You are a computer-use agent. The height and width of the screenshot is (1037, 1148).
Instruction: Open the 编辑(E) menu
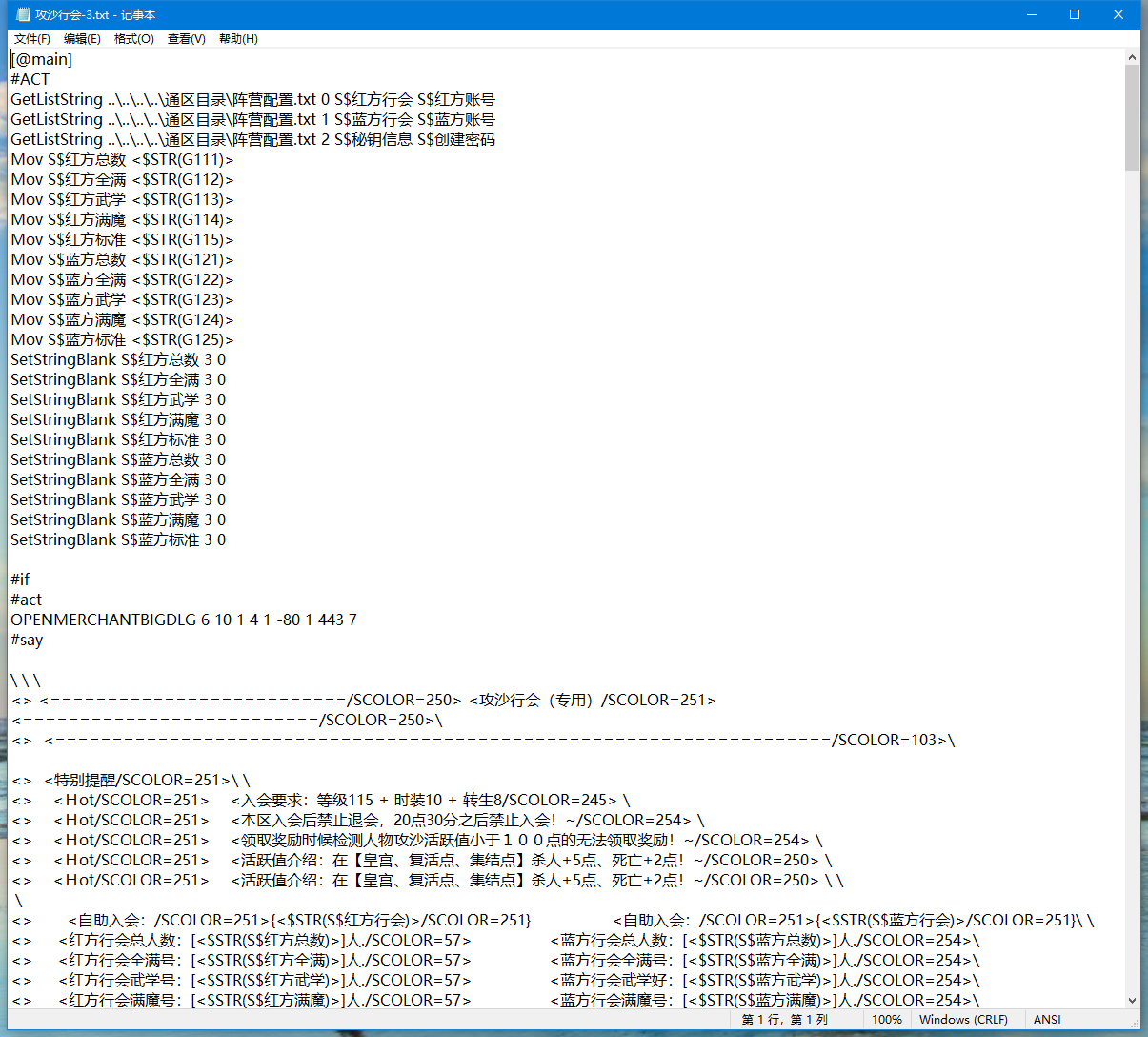[x=82, y=39]
